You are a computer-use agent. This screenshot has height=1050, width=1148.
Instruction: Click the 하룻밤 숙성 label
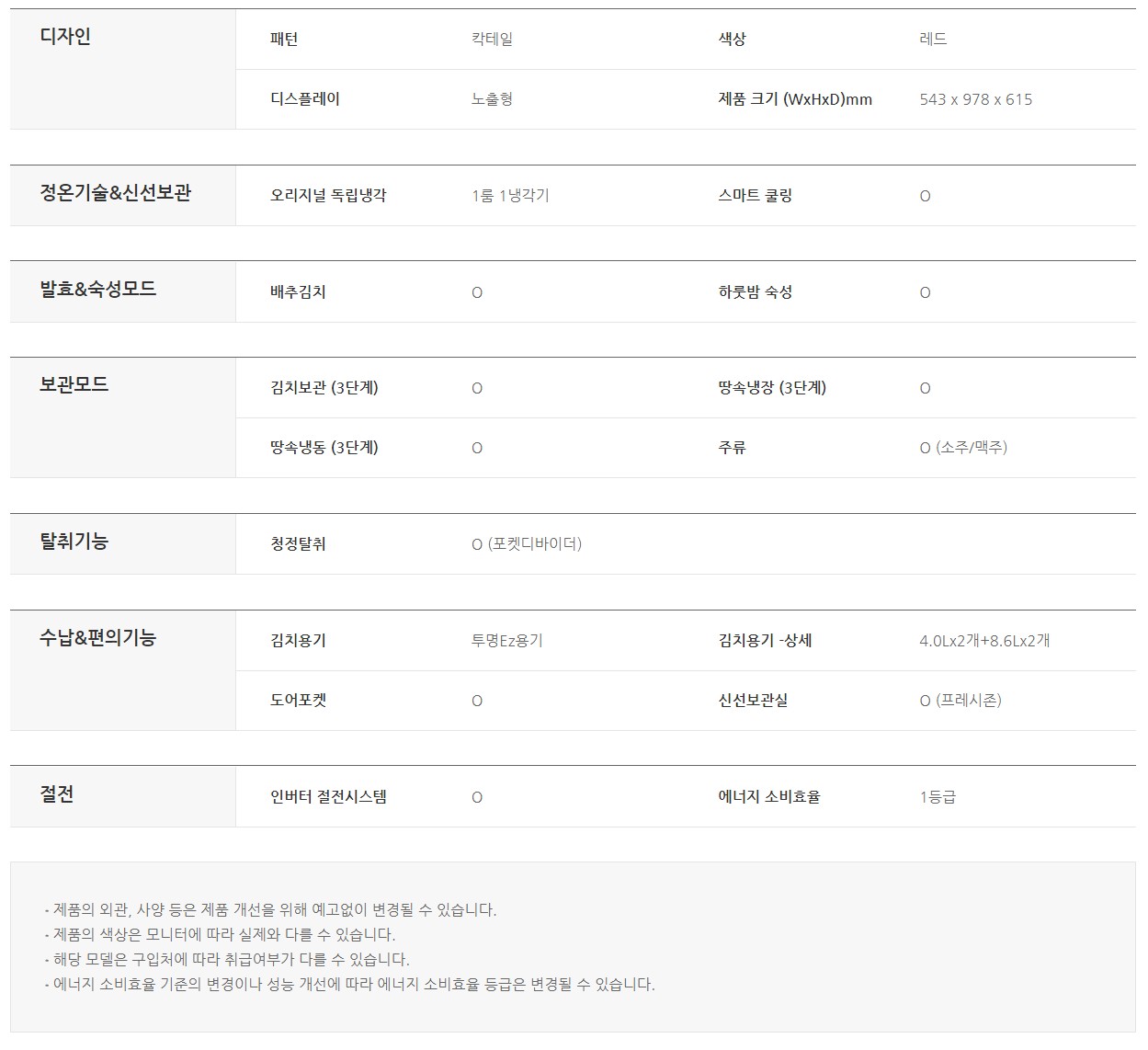(x=755, y=292)
